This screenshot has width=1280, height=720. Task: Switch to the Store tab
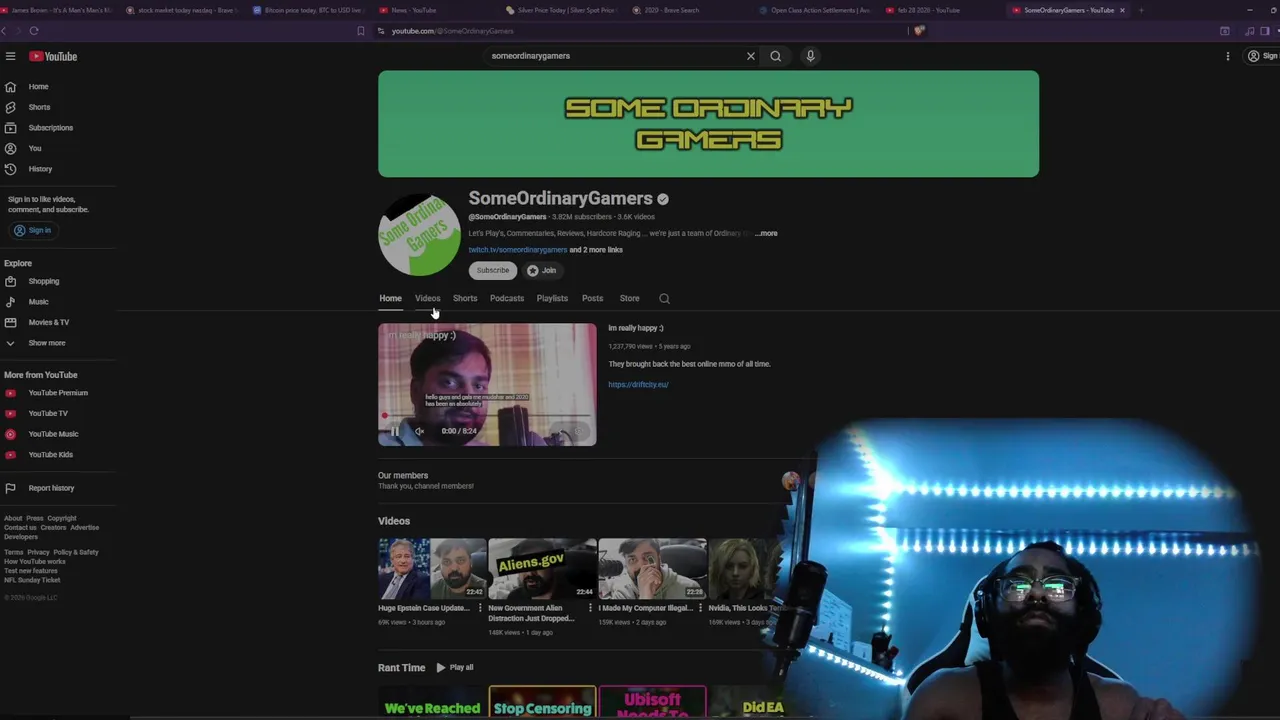(x=629, y=298)
